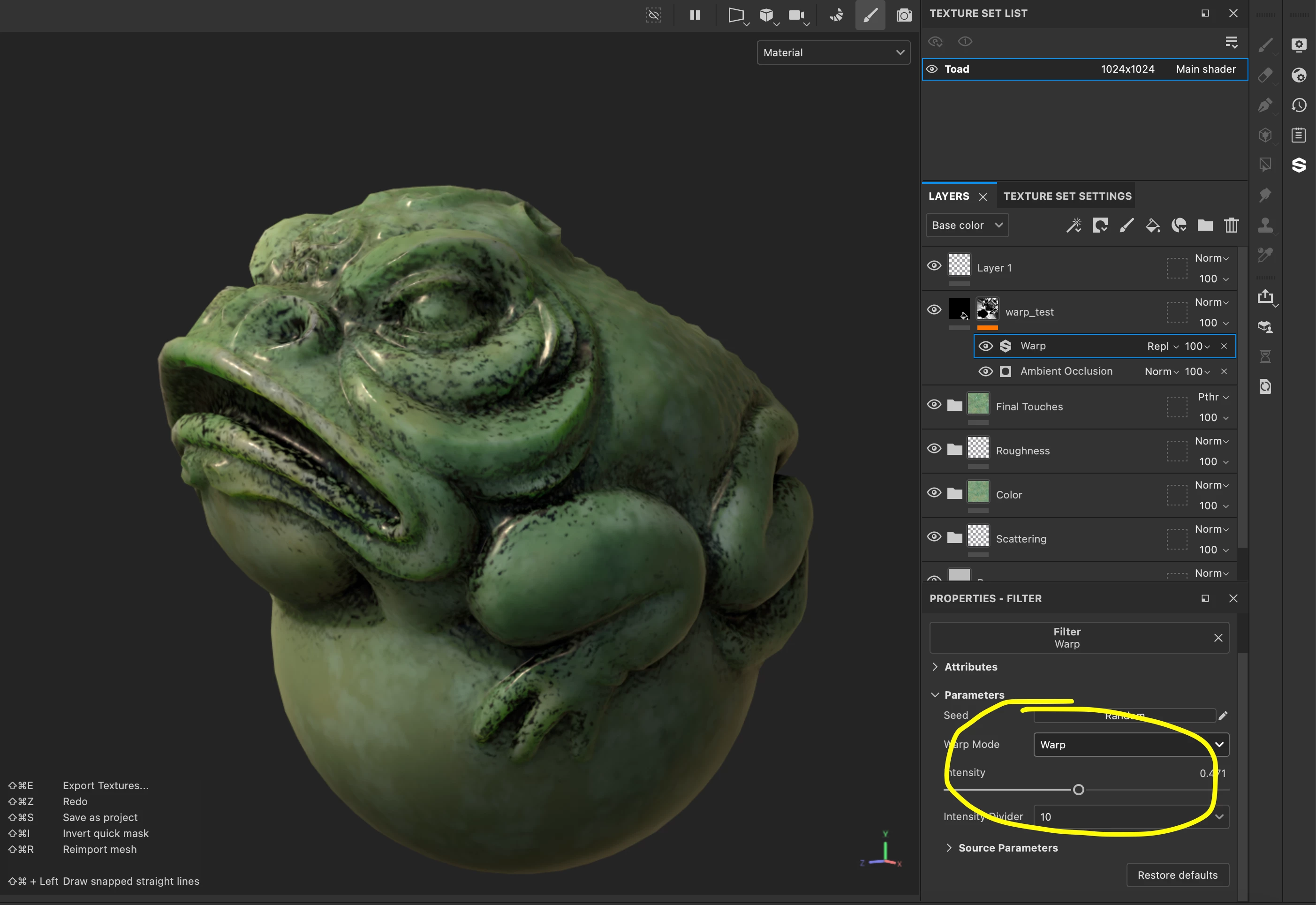
Task: Toggle visibility of the Warp filter
Action: (x=985, y=347)
